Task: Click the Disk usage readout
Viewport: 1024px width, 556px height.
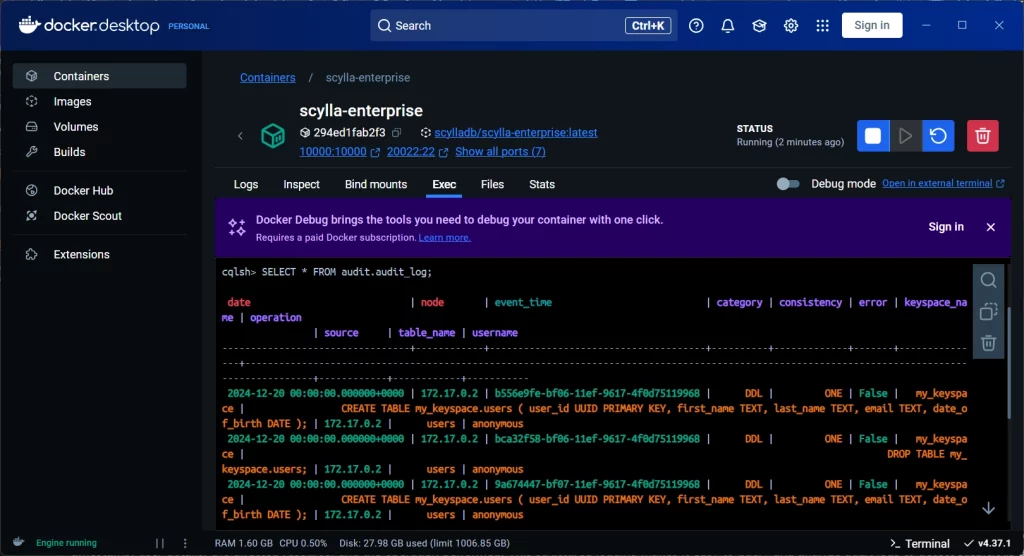Action: tap(424, 543)
